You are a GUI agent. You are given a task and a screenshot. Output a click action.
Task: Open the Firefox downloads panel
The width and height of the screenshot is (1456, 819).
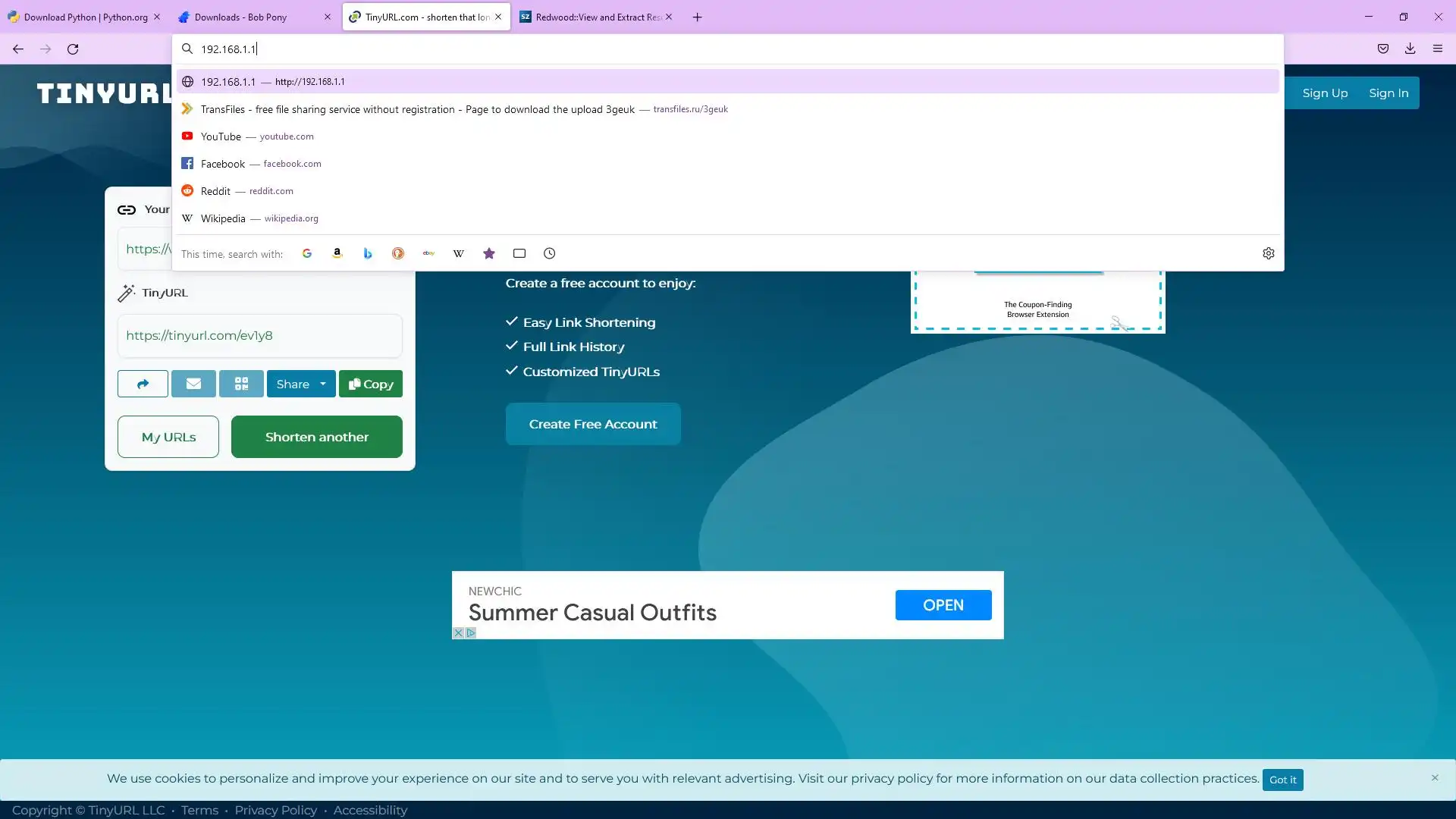pos(1410,49)
